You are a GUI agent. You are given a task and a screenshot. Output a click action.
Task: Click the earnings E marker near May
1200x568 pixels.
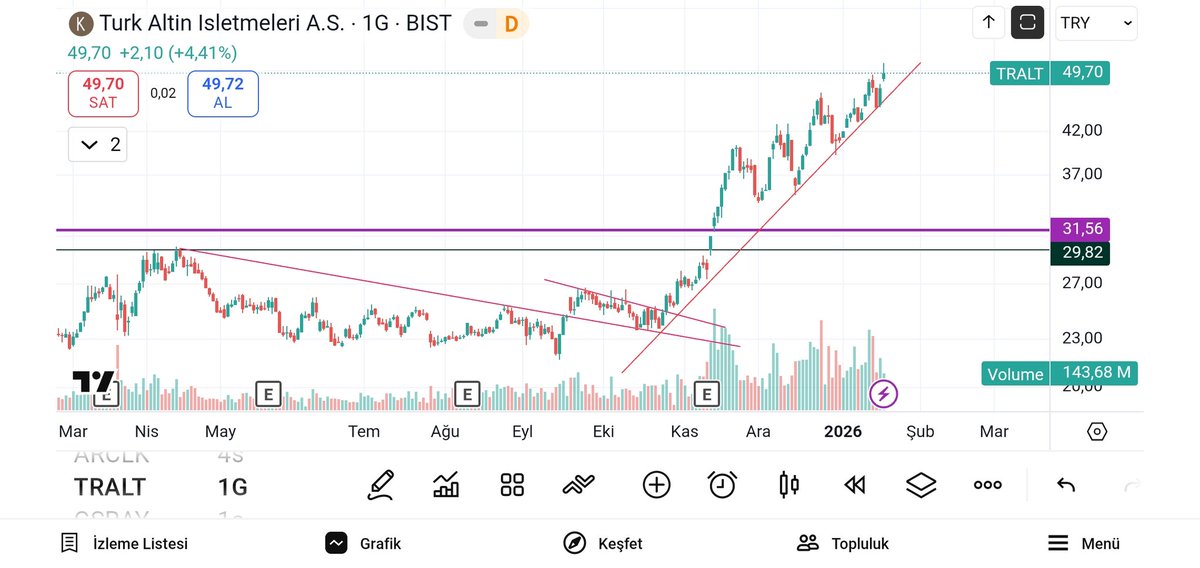coord(267,394)
